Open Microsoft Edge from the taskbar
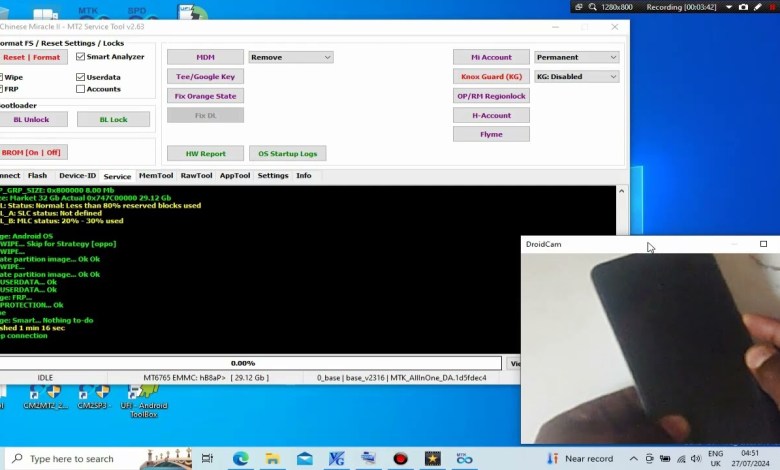Image resolution: width=780 pixels, height=470 pixels. [240, 458]
